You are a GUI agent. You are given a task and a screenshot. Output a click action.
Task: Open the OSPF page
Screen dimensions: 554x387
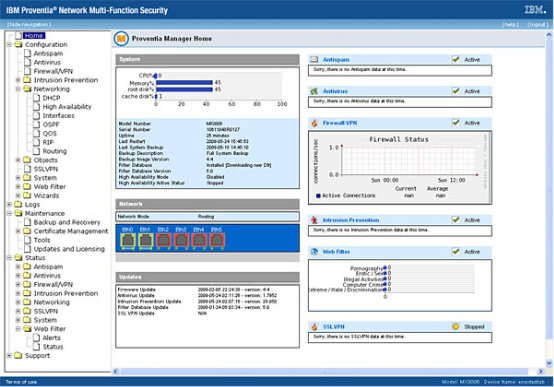(x=51, y=124)
